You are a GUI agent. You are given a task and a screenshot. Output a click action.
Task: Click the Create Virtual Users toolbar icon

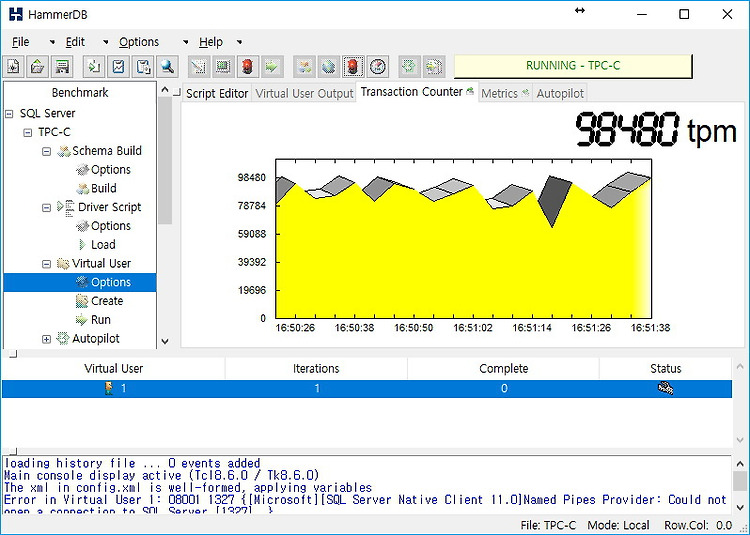222,66
